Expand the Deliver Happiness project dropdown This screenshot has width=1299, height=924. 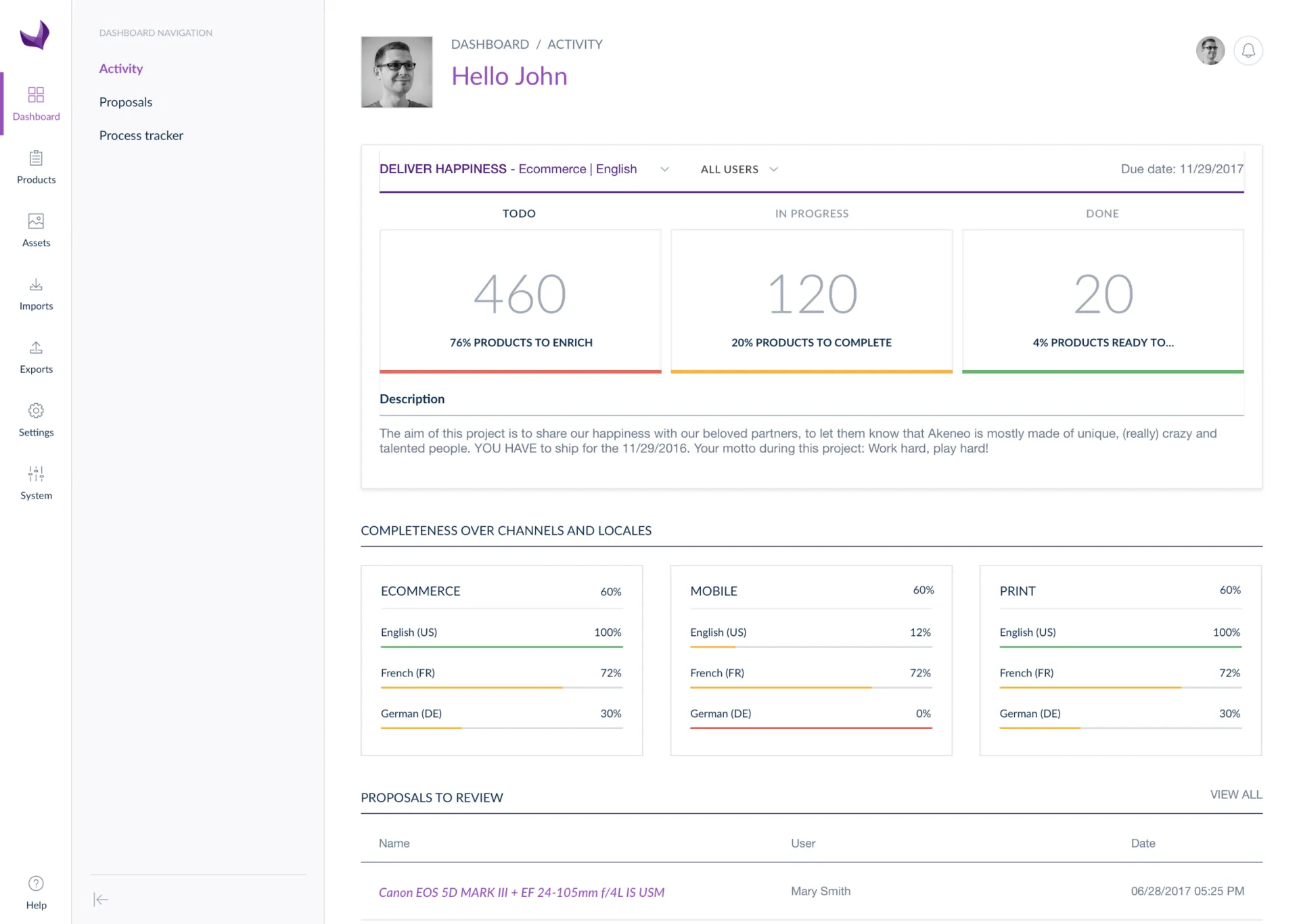click(664, 169)
